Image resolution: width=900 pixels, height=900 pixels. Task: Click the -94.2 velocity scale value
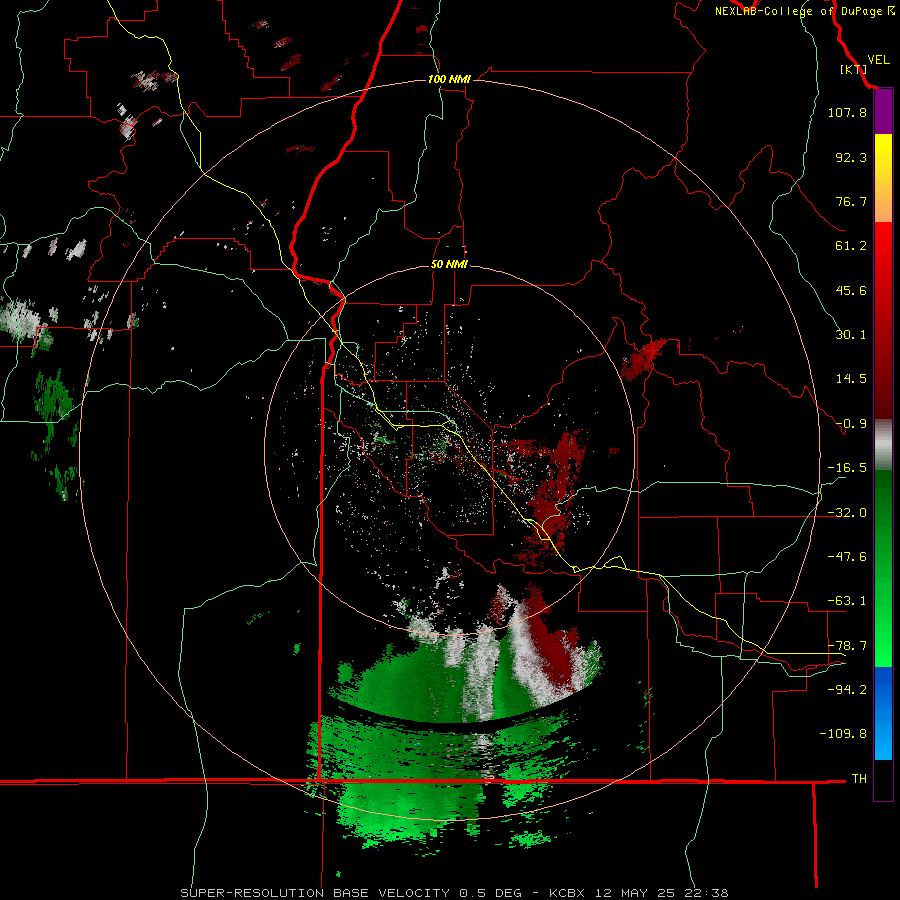pos(847,689)
